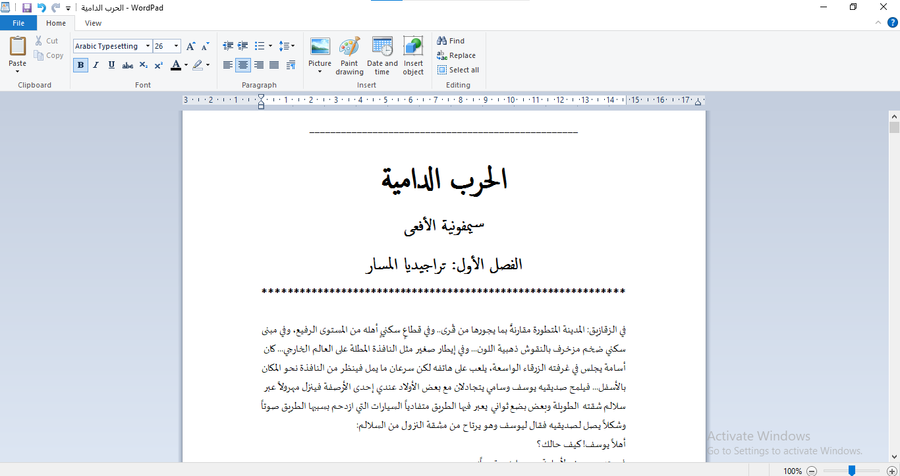Click the Undo arrow in title bar
900x476 pixels.
tap(41, 7)
